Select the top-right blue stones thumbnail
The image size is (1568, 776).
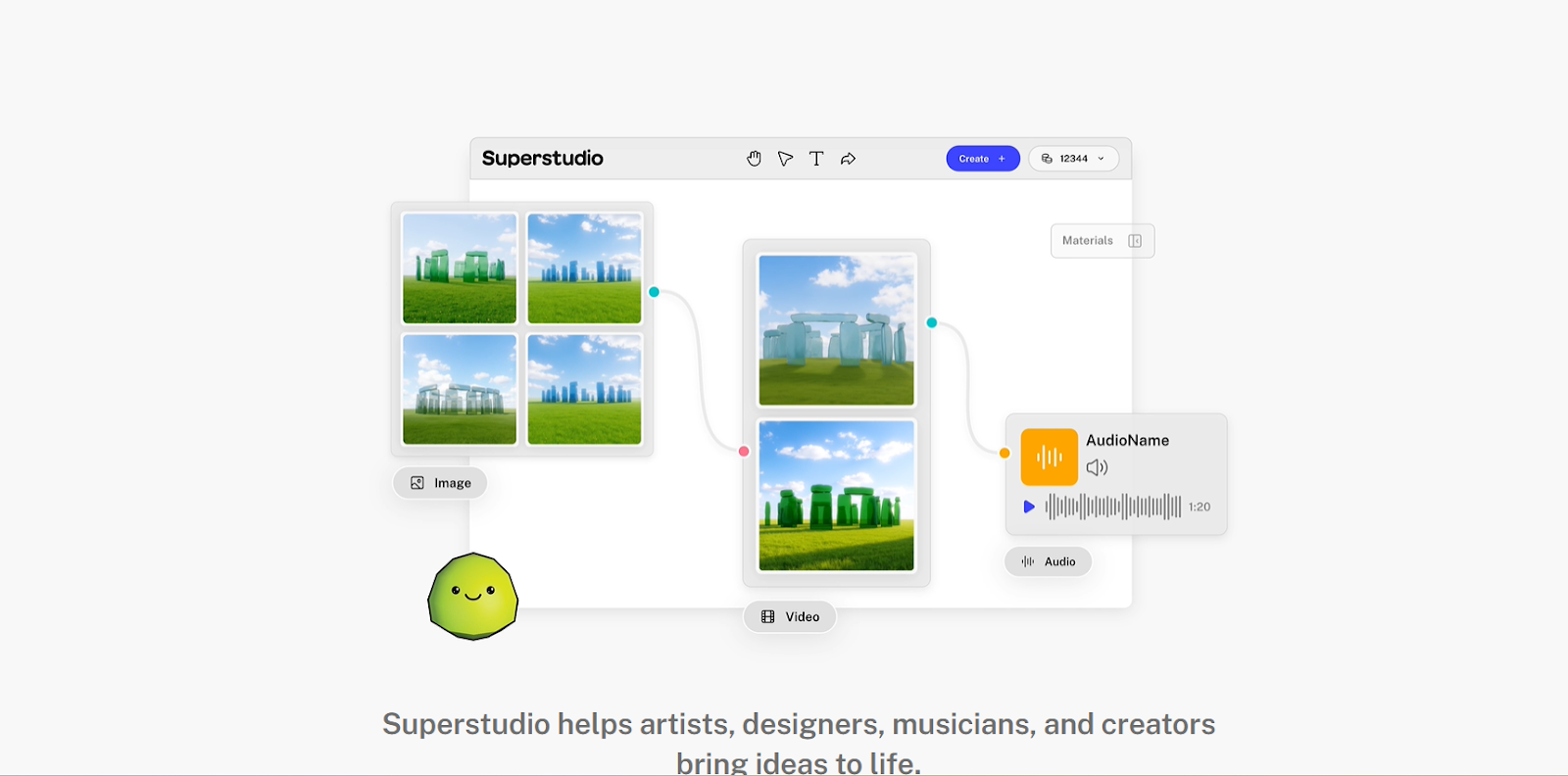point(585,268)
